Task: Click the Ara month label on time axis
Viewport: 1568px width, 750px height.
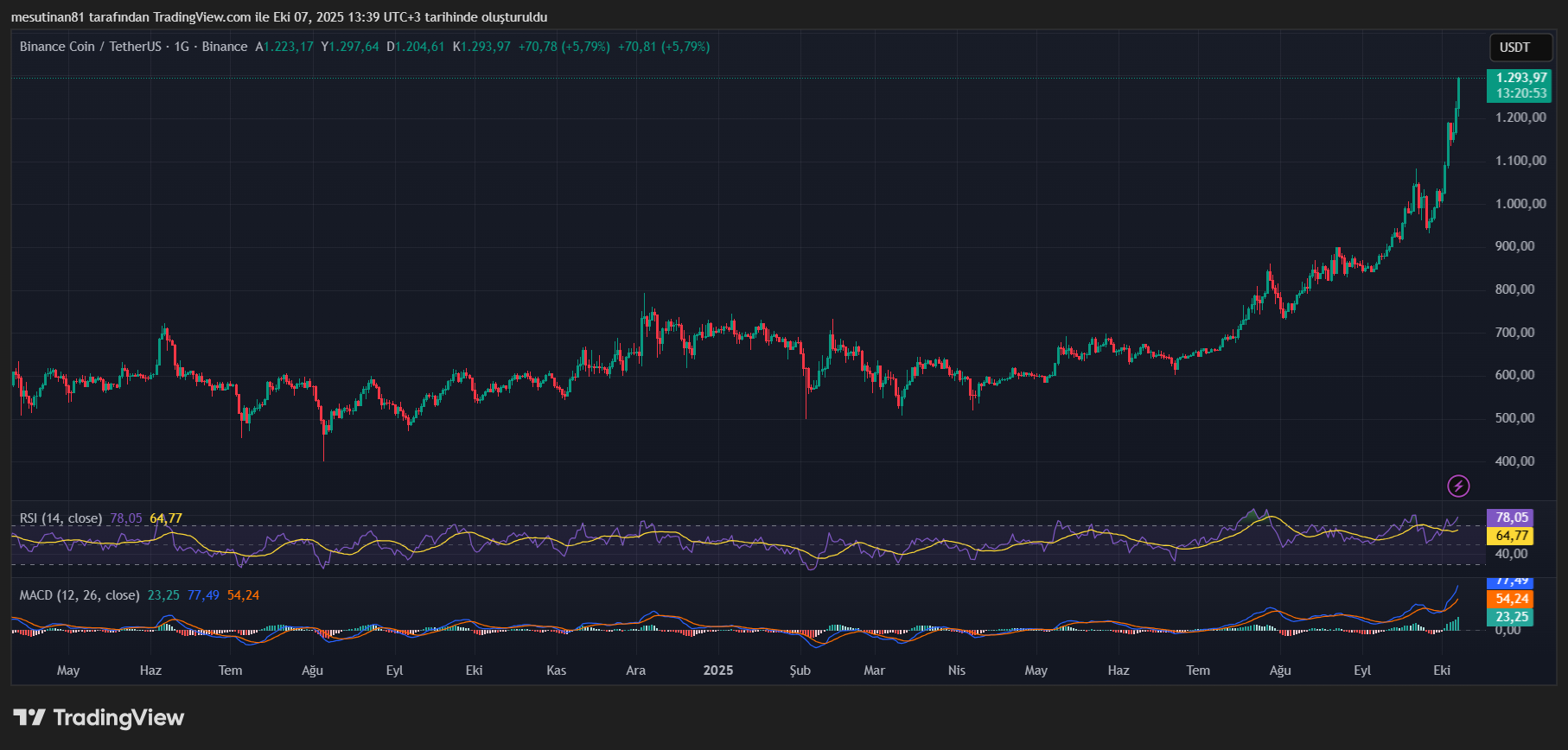Action: tap(635, 671)
